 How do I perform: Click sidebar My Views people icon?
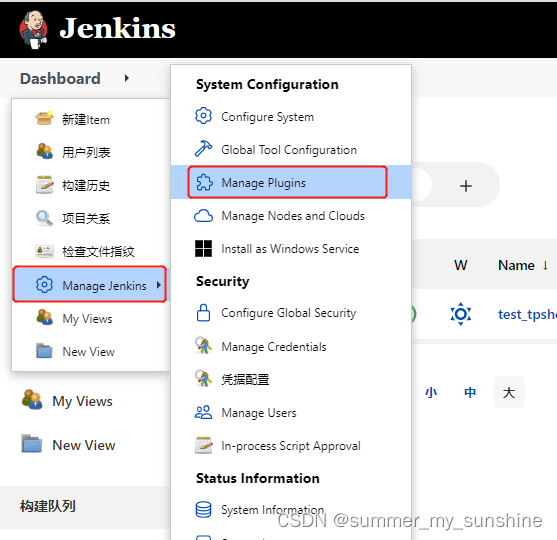(32, 400)
